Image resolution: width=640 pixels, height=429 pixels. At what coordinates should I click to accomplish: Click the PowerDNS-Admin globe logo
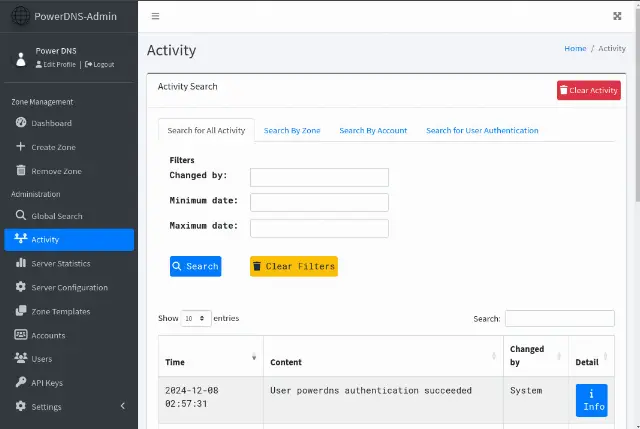(20, 16)
